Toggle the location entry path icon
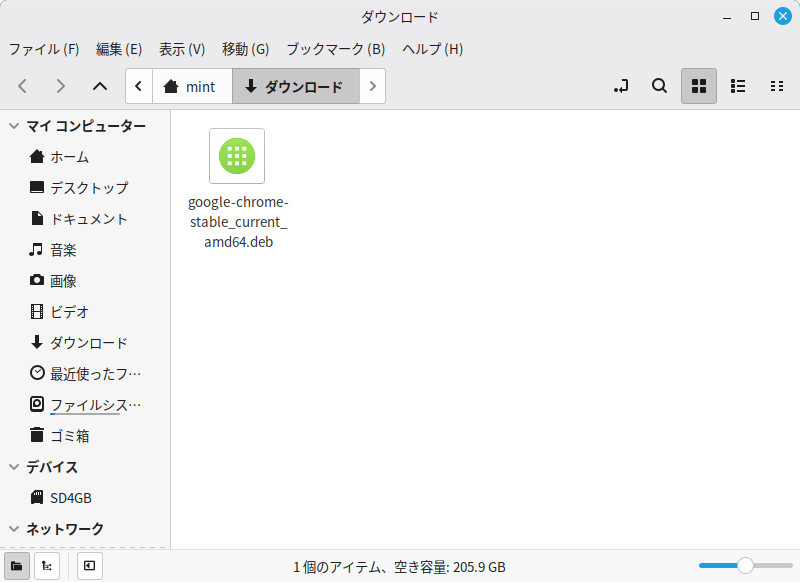 click(x=621, y=86)
